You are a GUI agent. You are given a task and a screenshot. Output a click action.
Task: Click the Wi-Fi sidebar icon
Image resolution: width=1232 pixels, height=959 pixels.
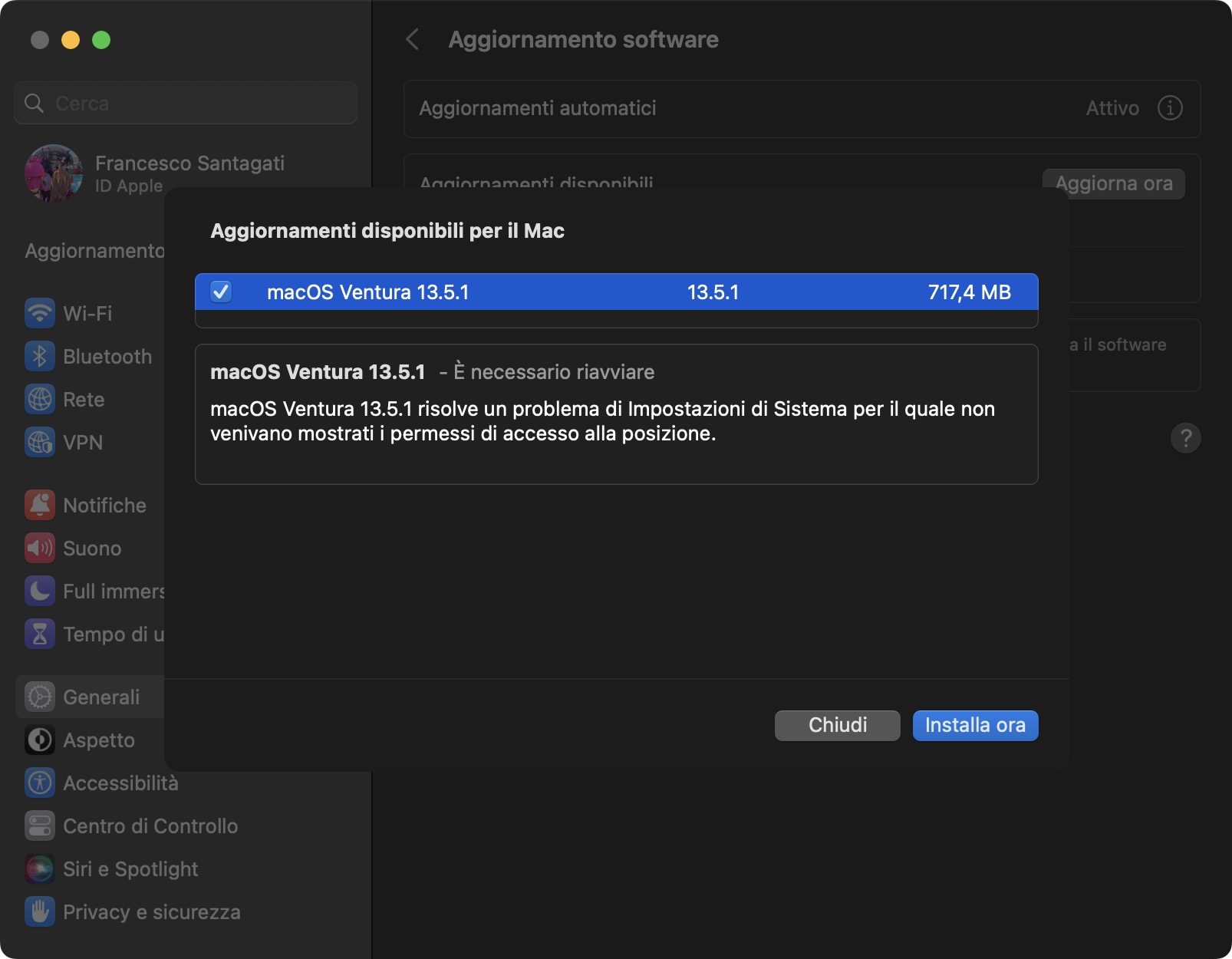[x=40, y=313]
